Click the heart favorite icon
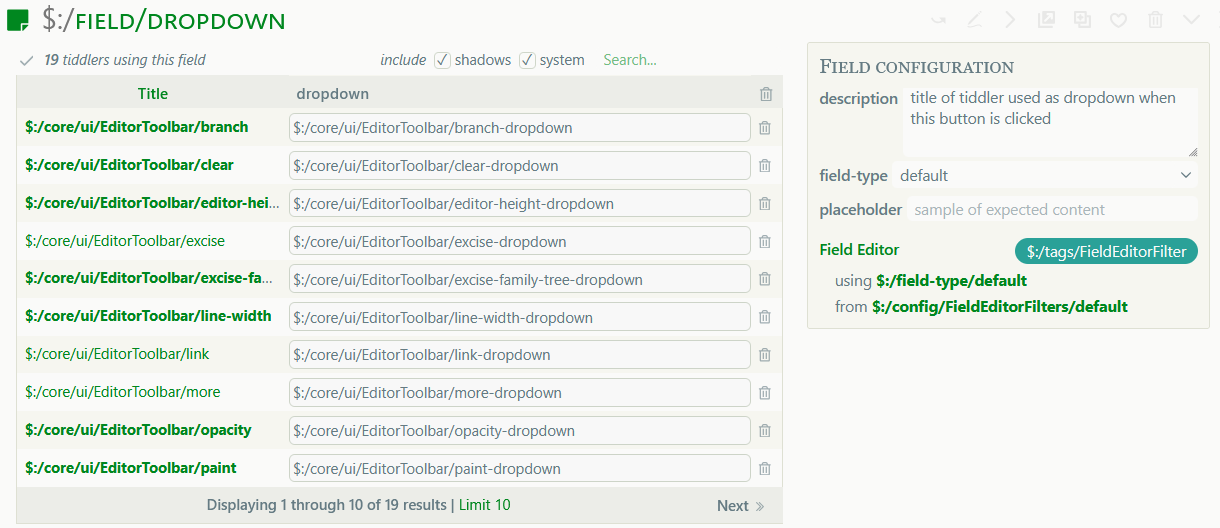 1119,20
